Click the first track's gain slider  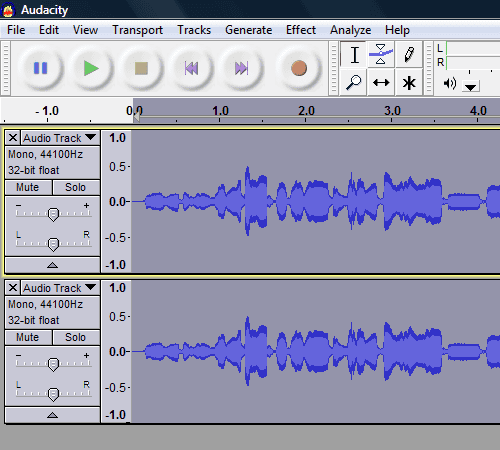click(x=53, y=214)
